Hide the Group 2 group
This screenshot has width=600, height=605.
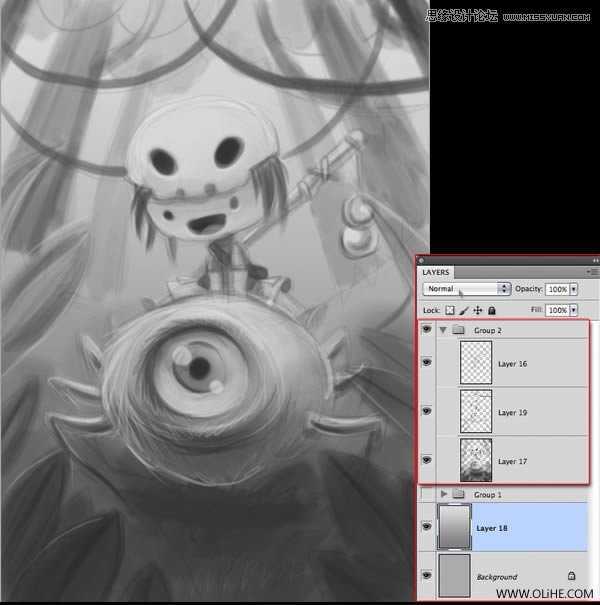pyautogui.click(x=427, y=329)
